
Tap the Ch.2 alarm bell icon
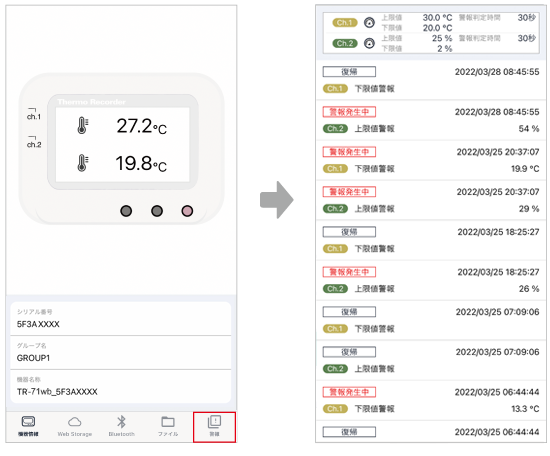coord(369,43)
